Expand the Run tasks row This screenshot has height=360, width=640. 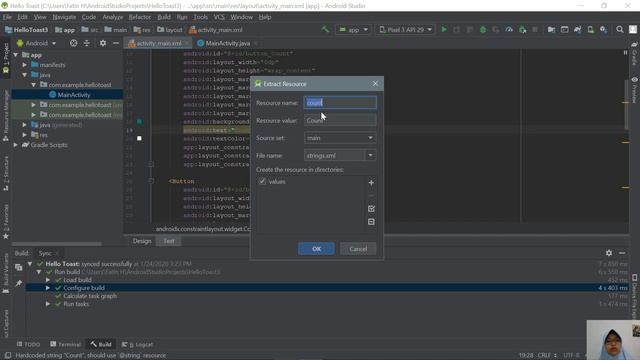48,304
